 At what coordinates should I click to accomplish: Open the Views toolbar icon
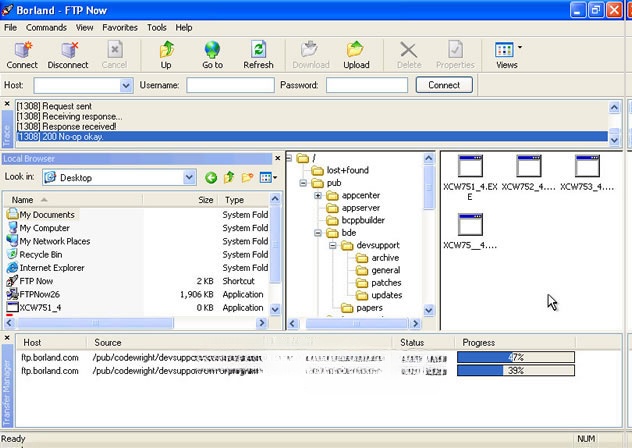(506, 55)
